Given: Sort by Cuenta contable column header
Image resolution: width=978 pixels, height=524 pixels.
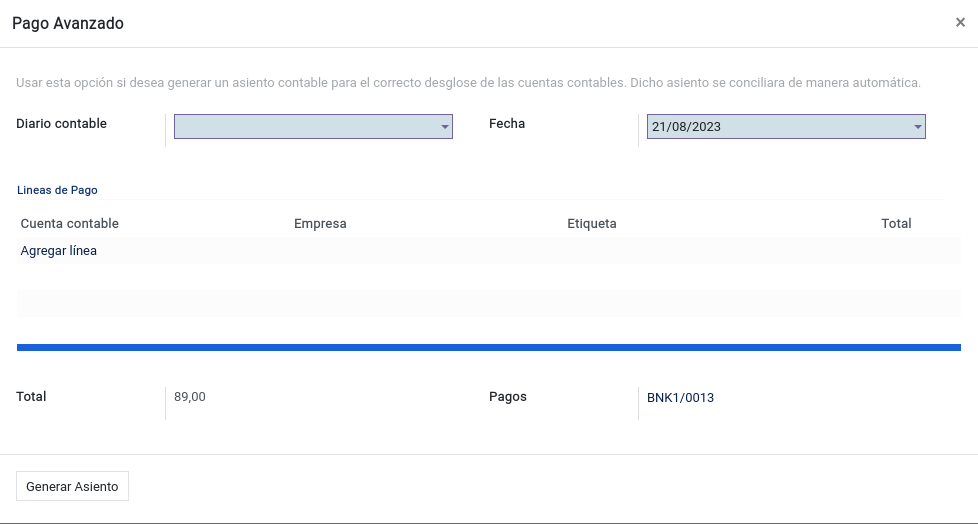Looking at the screenshot, I should (70, 223).
